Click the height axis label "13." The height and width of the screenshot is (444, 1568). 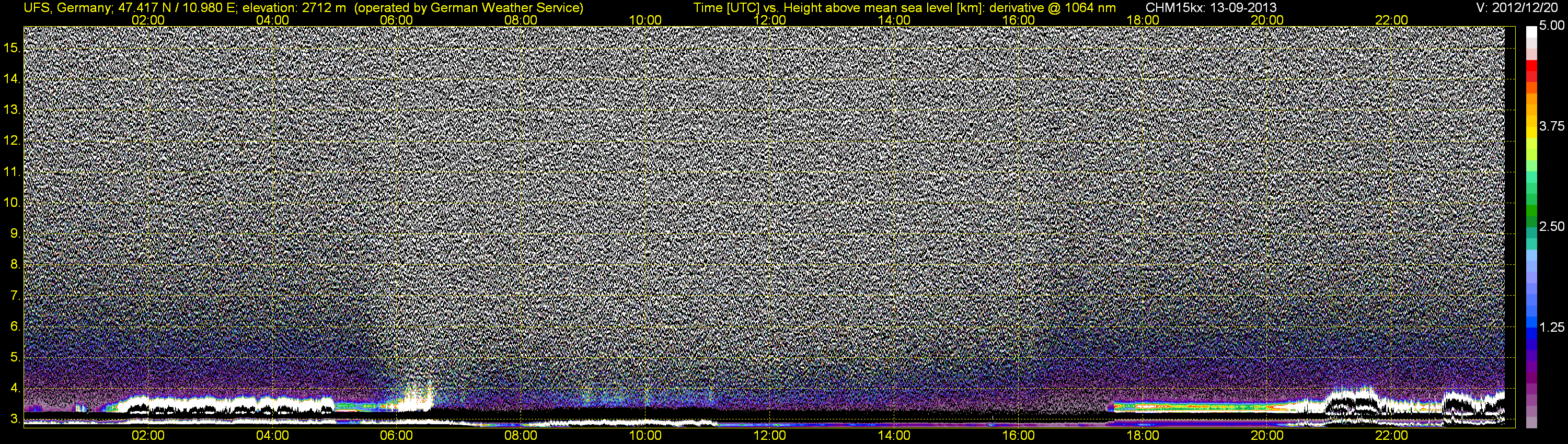click(13, 110)
